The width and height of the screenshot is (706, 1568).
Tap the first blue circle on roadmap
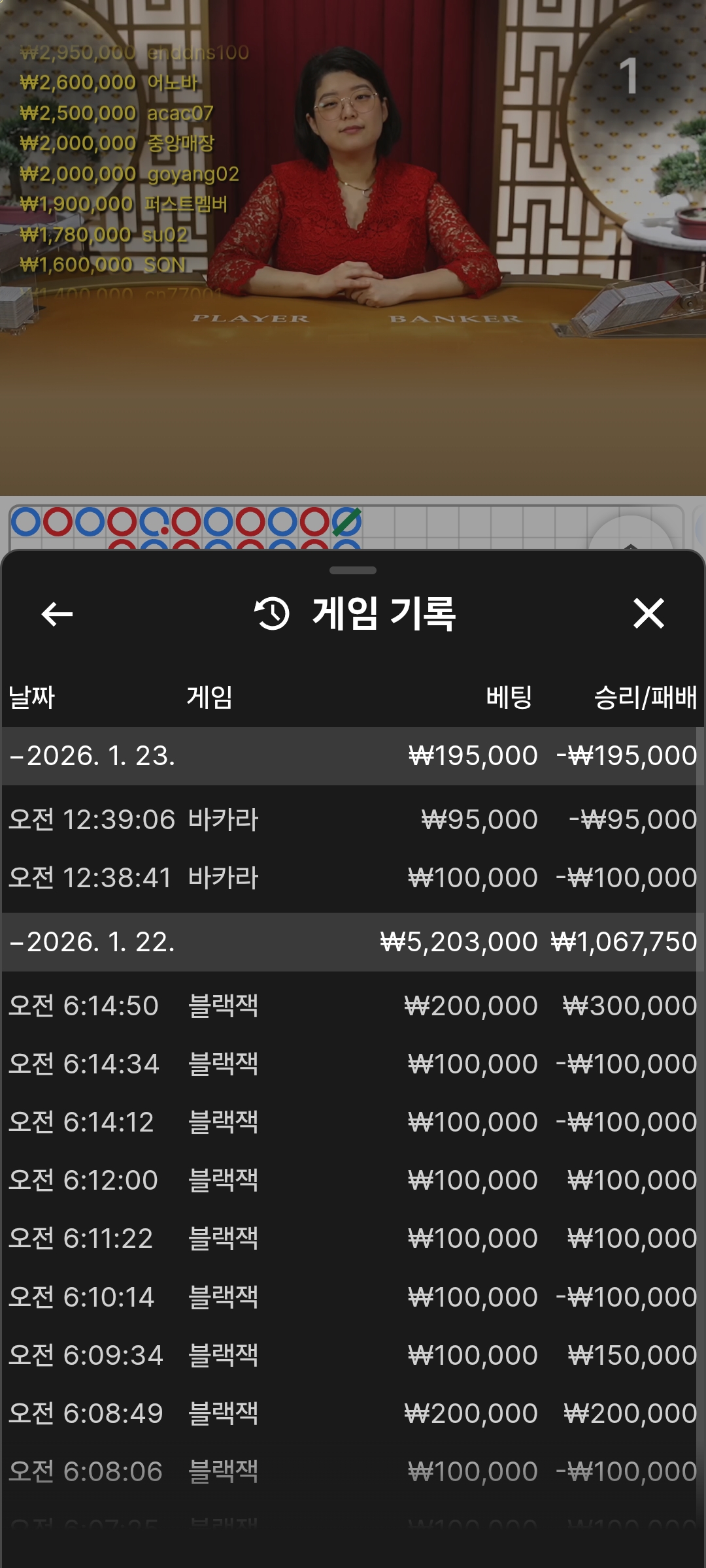(x=26, y=522)
